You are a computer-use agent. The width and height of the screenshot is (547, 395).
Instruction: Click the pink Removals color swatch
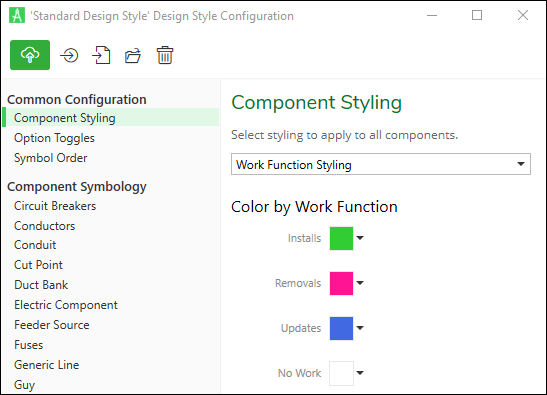coord(341,283)
